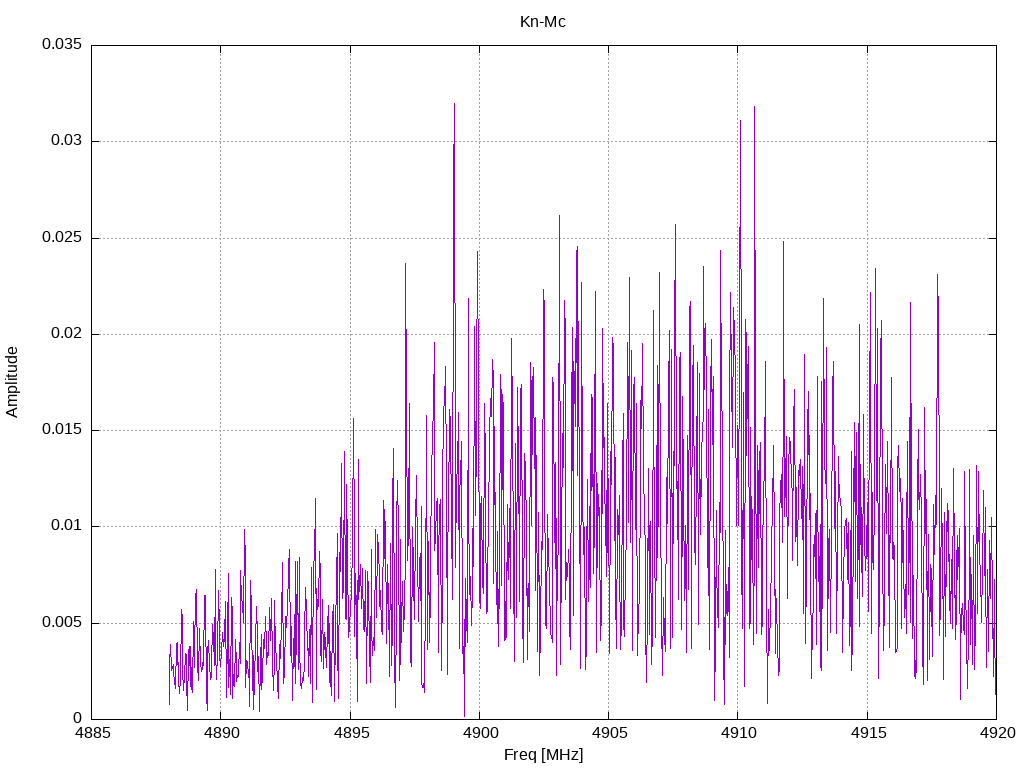This screenshot has width=1024, height=768.
Task: Click the 4905 x-axis tick label
Action: (609, 733)
